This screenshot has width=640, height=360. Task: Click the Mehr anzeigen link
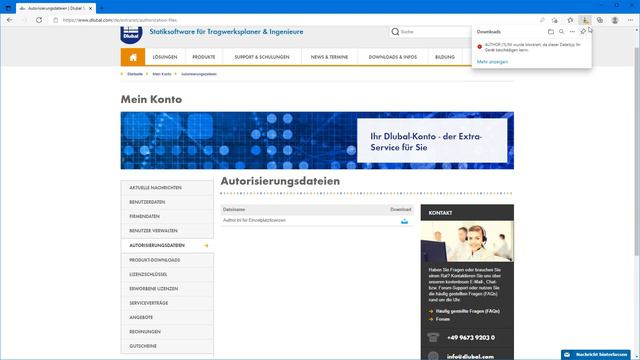(x=492, y=62)
